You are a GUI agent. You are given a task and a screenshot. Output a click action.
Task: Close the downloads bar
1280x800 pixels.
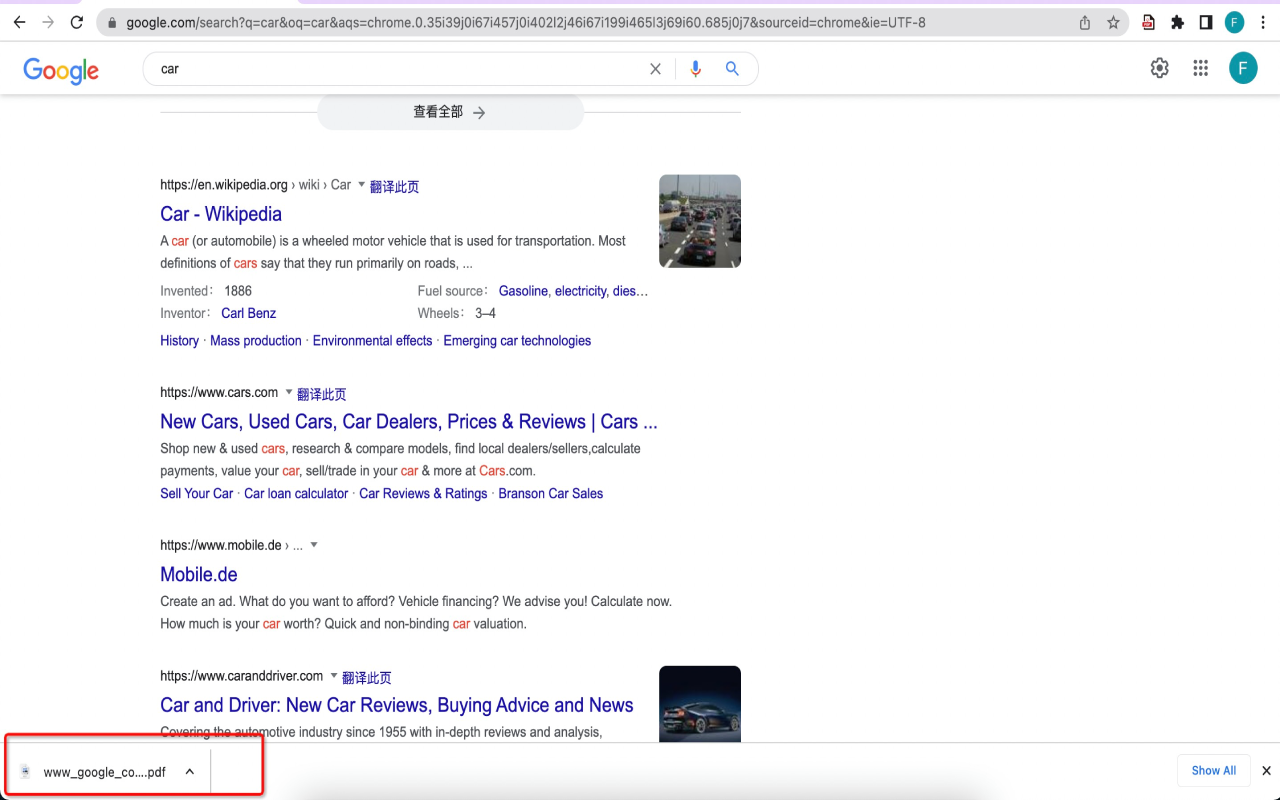coord(1266,771)
